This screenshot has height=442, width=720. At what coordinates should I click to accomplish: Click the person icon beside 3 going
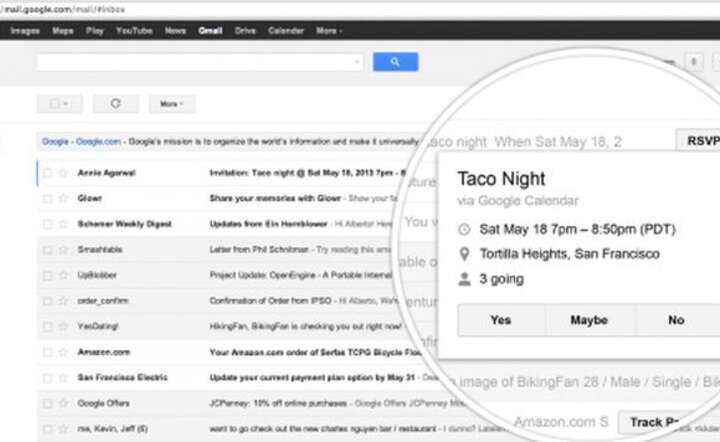(x=464, y=279)
